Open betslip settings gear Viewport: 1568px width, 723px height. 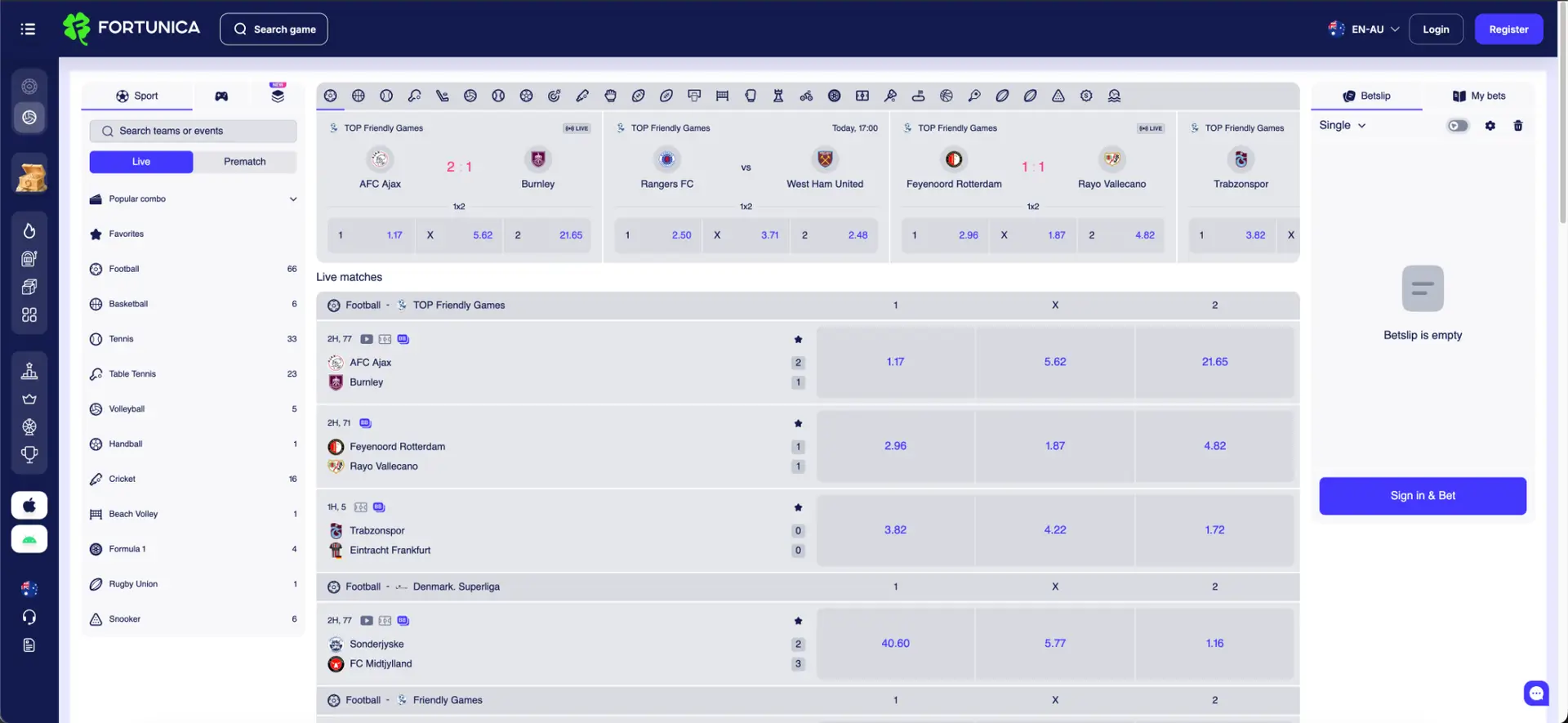(x=1490, y=126)
